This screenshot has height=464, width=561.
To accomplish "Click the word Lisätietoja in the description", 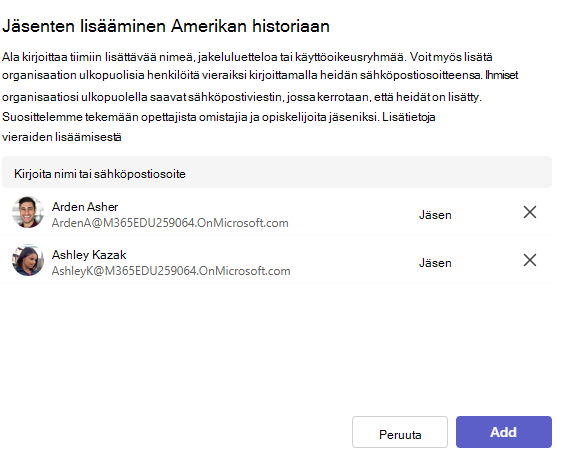I will click(x=409, y=117).
